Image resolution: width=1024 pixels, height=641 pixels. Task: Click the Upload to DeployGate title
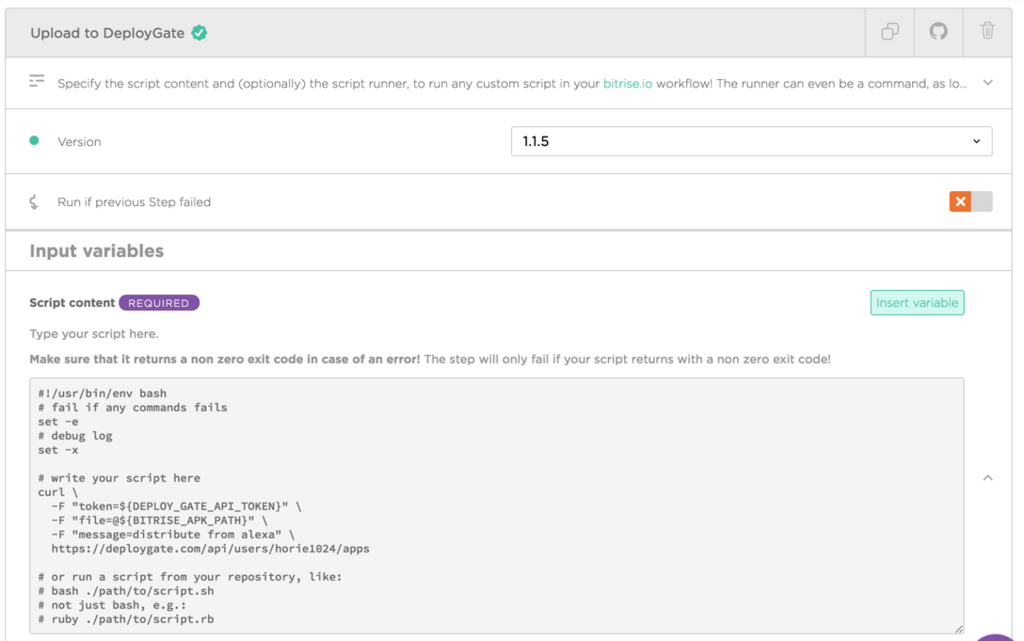pyautogui.click(x=107, y=33)
